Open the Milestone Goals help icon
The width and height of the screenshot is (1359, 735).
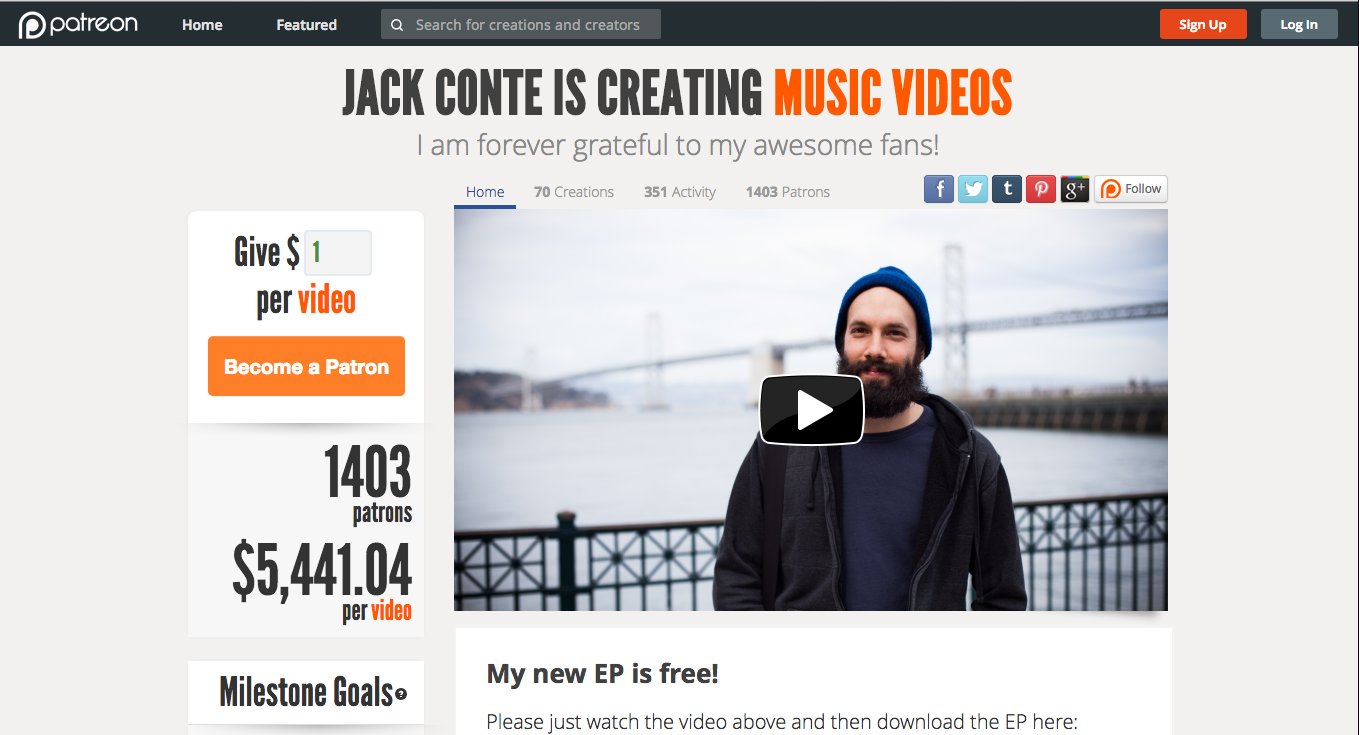(x=401, y=693)
